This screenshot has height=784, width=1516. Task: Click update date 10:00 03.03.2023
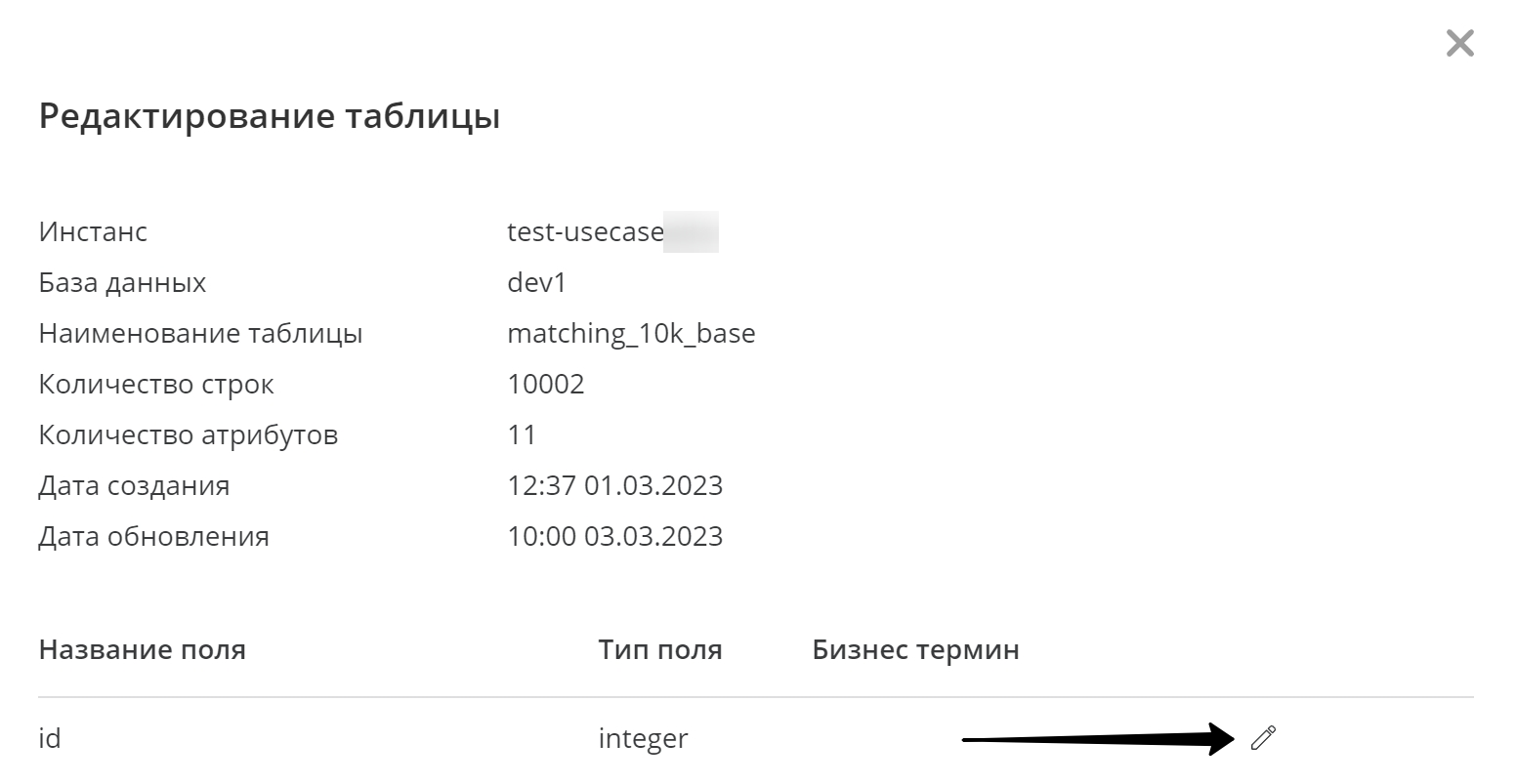pyautogui.click(x=615, y=537)
